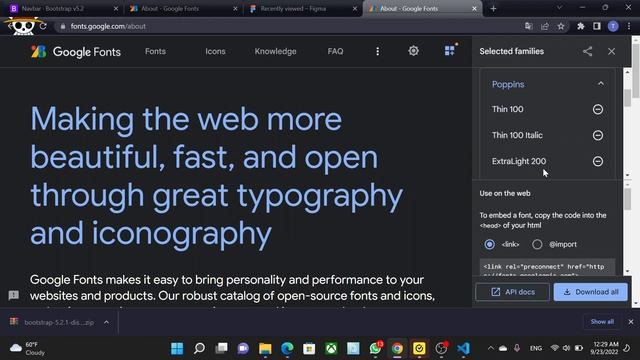The image size is (640, 360).
Task: Show hidden system tray icons
Action: coord(491,348)
